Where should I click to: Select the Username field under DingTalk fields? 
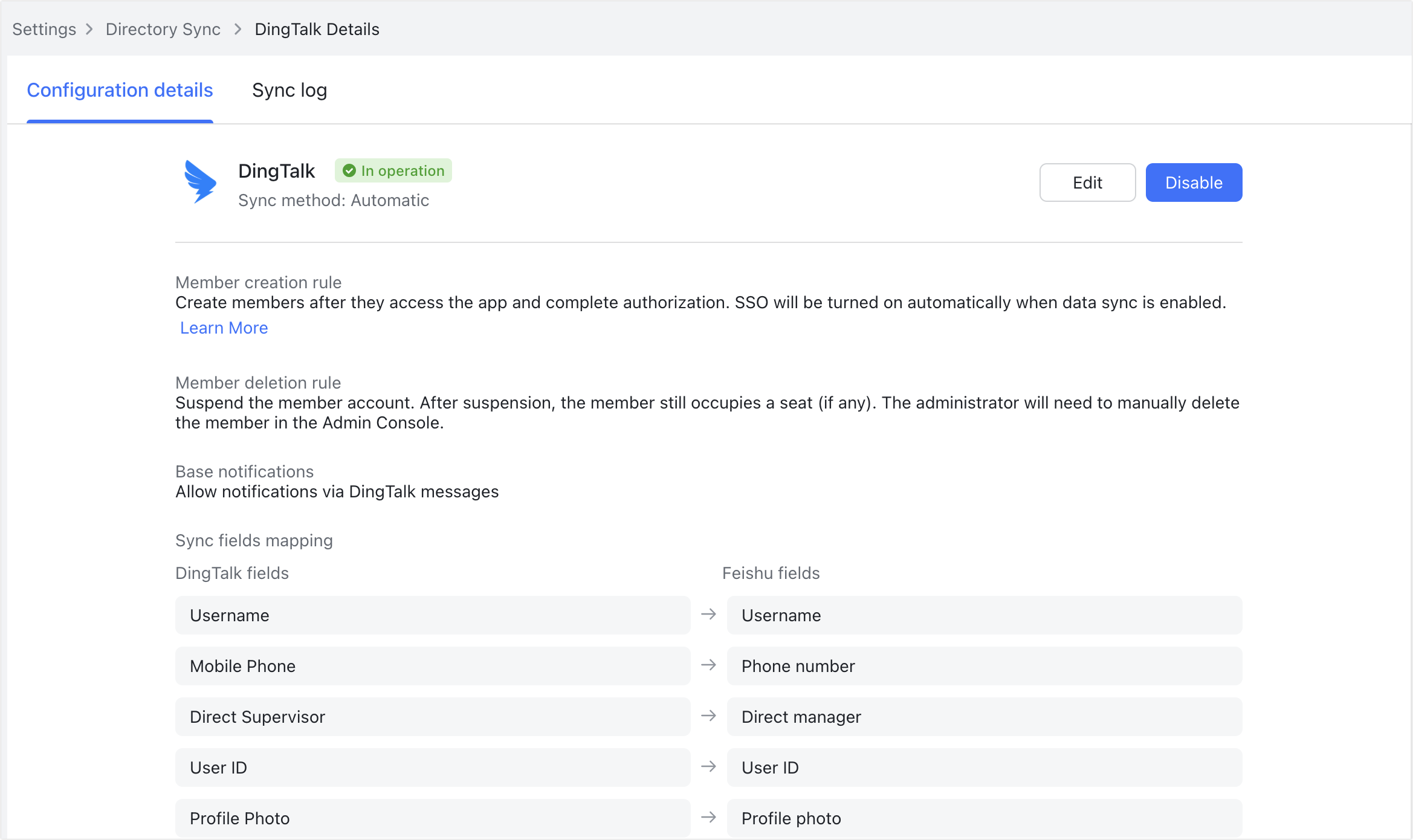[x=432, y=615]
